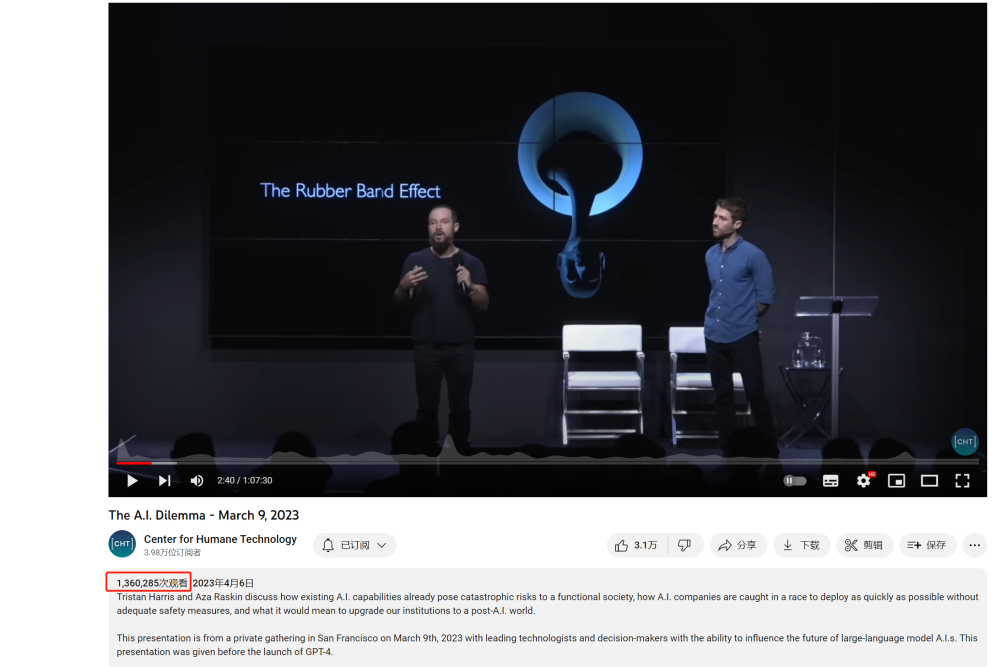
Task: Share the video
Action: (737, 545)
